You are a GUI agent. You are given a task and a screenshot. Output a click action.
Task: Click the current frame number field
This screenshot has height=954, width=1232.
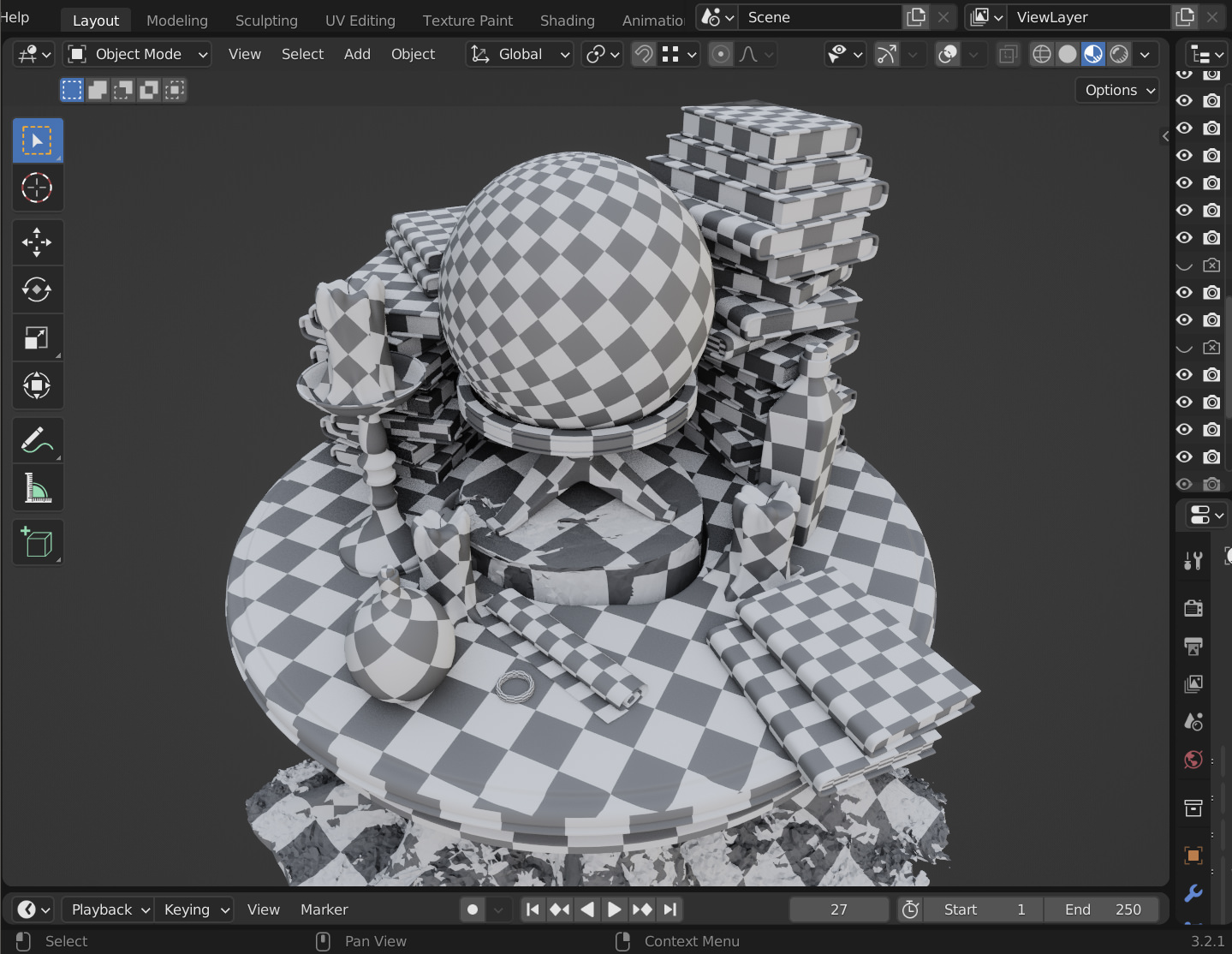[x=838, y=909]
